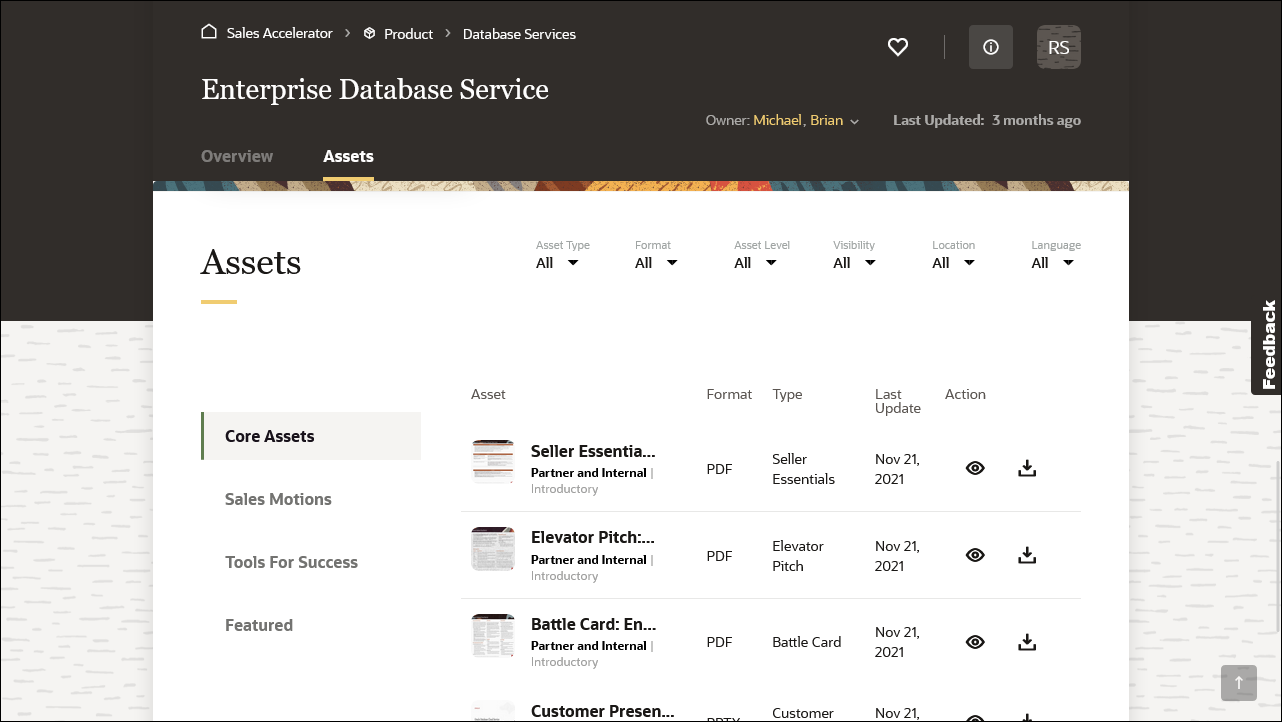Preview the Battle Card asset with the eye icon
Viewport: 1282px width, 722px height.
(975, 641)
